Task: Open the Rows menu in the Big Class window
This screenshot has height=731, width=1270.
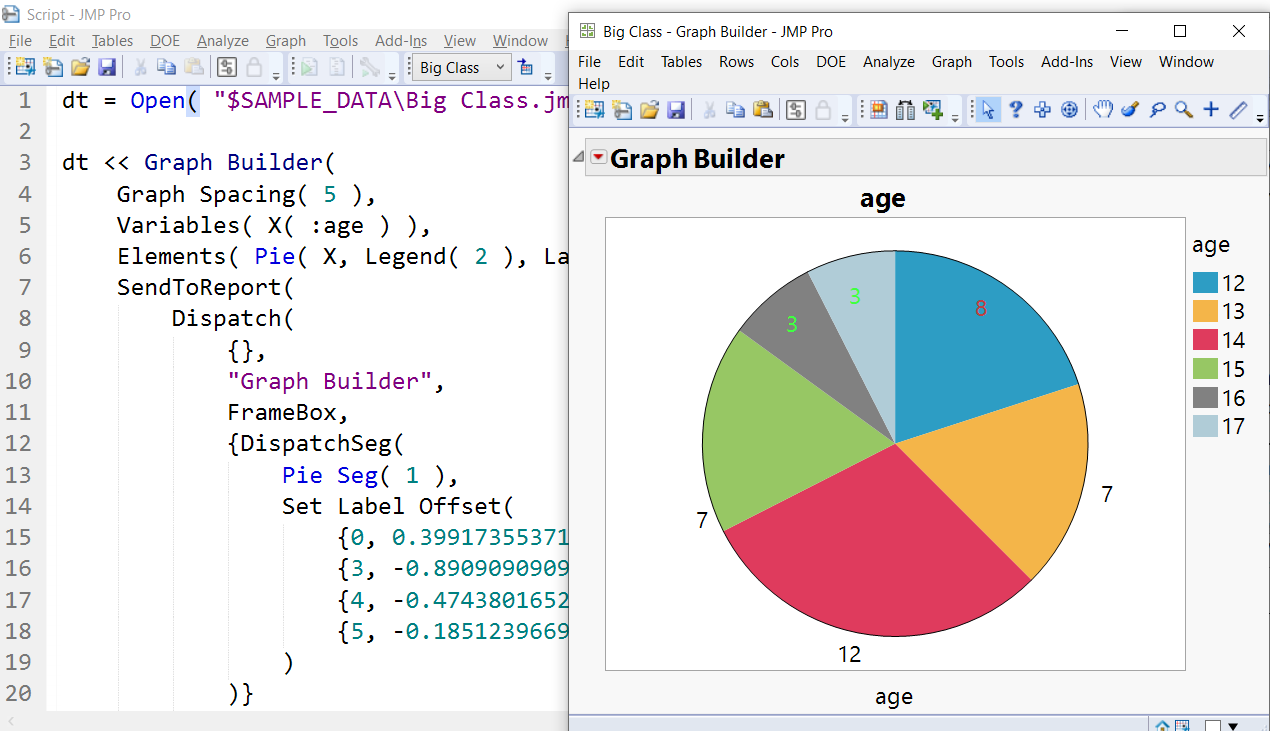Action: point(736,62)
